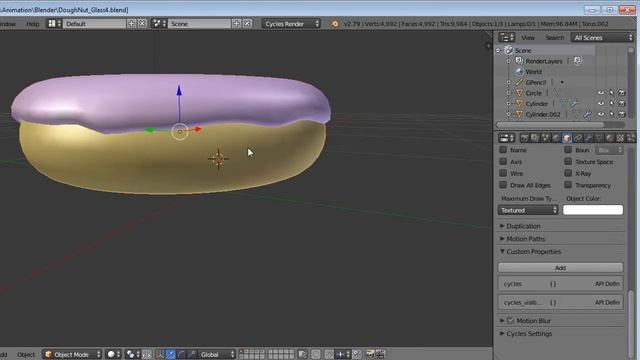Enable the Wire display checkbox
640x360 pixels.
[x=503, y=173]
